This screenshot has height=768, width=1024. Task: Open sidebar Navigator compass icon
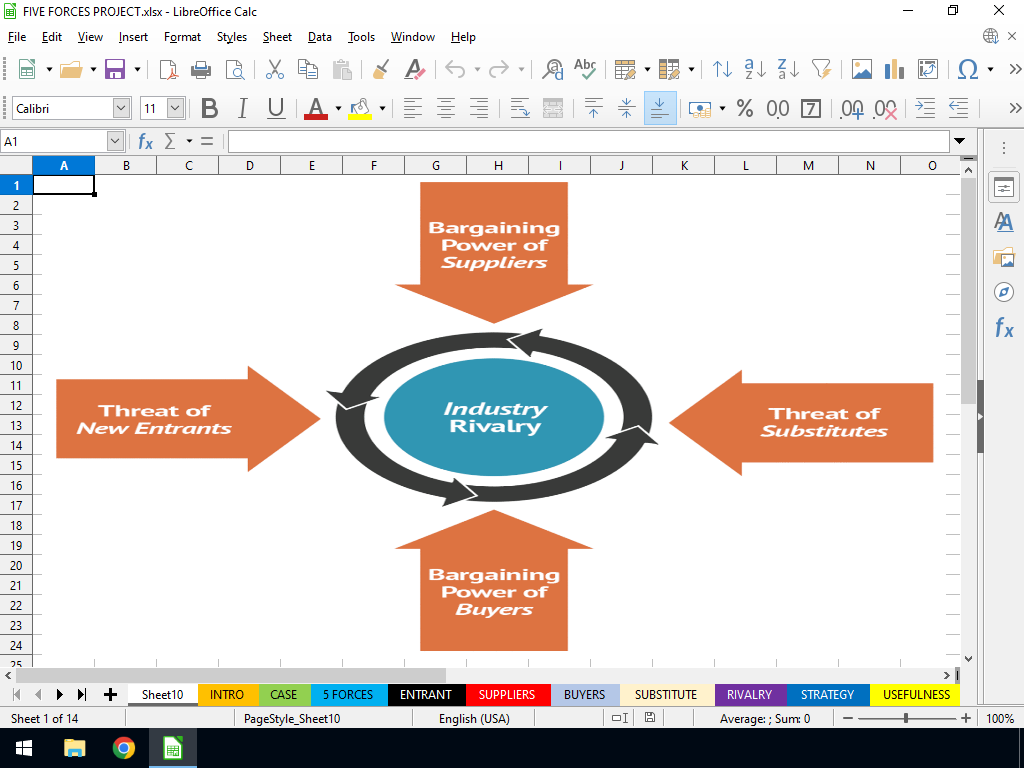pos(1004,292)
